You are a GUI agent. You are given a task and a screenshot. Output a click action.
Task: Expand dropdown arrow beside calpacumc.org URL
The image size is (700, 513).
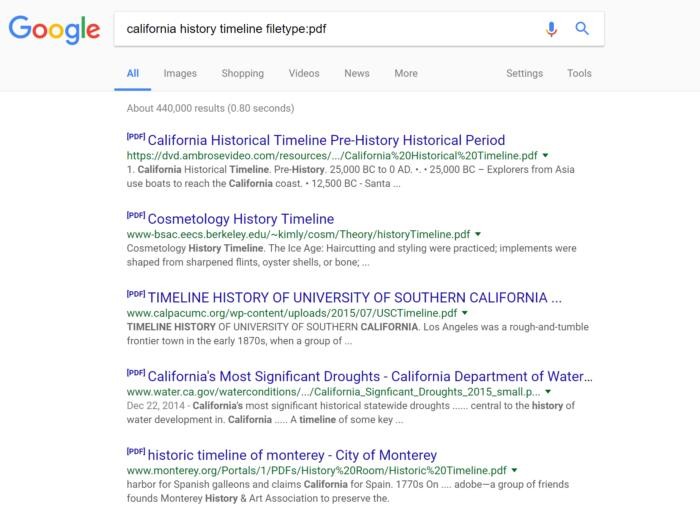[x=466, y=313]
